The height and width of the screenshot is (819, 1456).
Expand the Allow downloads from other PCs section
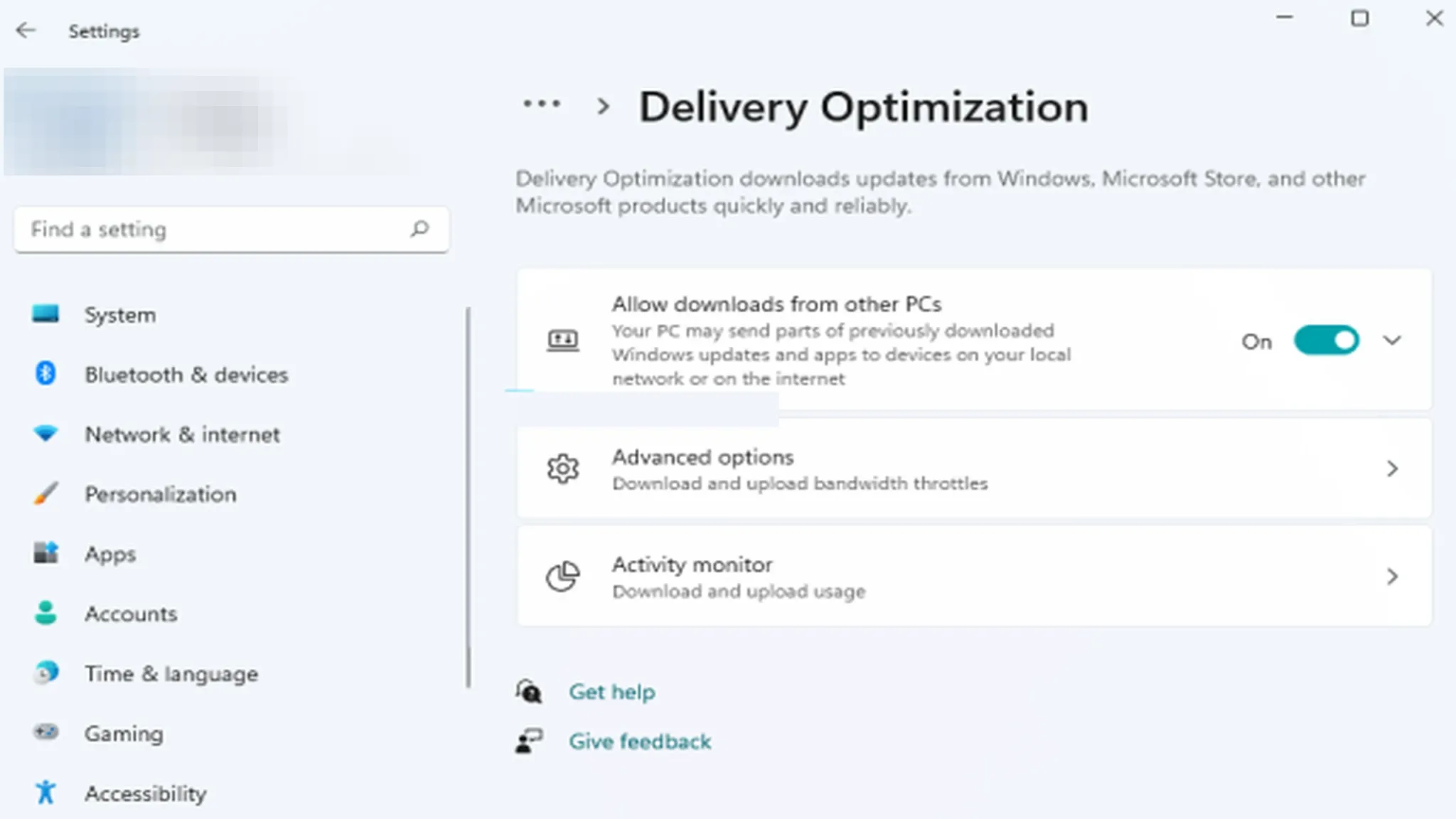pos(1392,341)
